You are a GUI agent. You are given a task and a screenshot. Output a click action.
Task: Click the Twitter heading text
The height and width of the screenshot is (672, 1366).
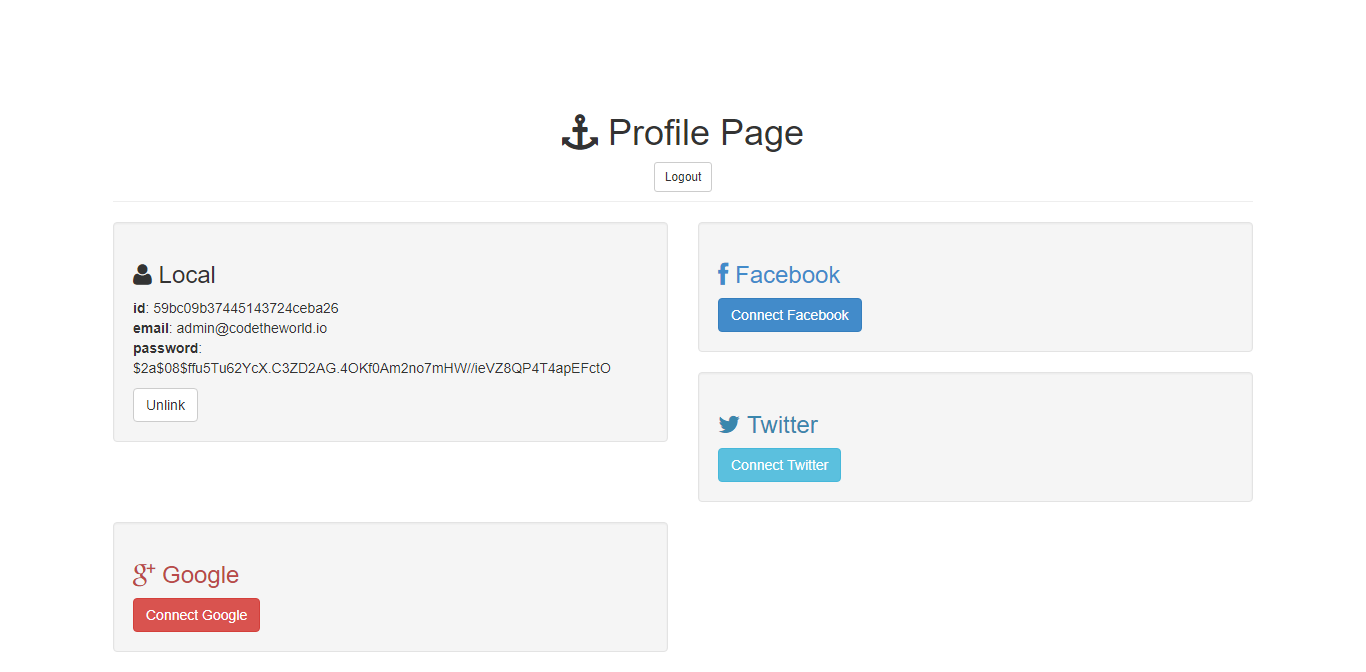[783, 425]
